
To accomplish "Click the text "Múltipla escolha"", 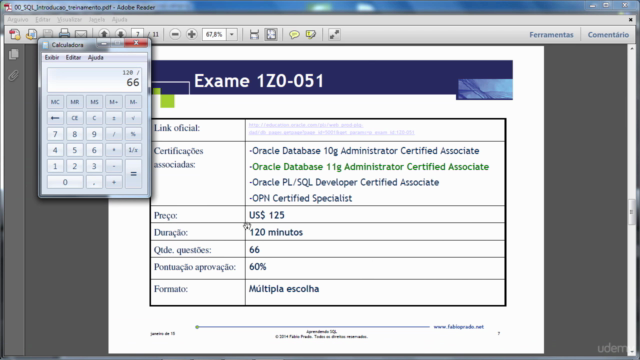I will point(284,289).
